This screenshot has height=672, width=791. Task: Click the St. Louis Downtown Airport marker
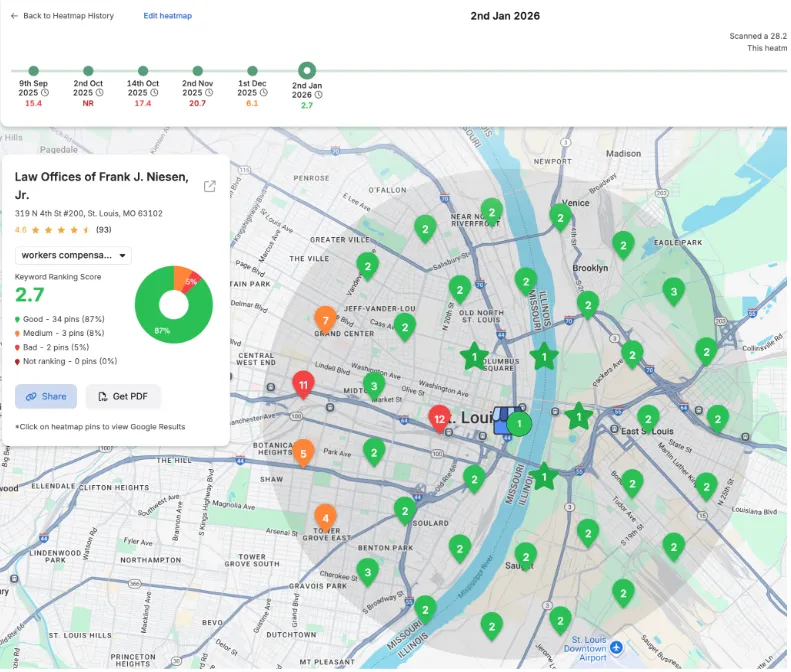(x=616, y=646)
